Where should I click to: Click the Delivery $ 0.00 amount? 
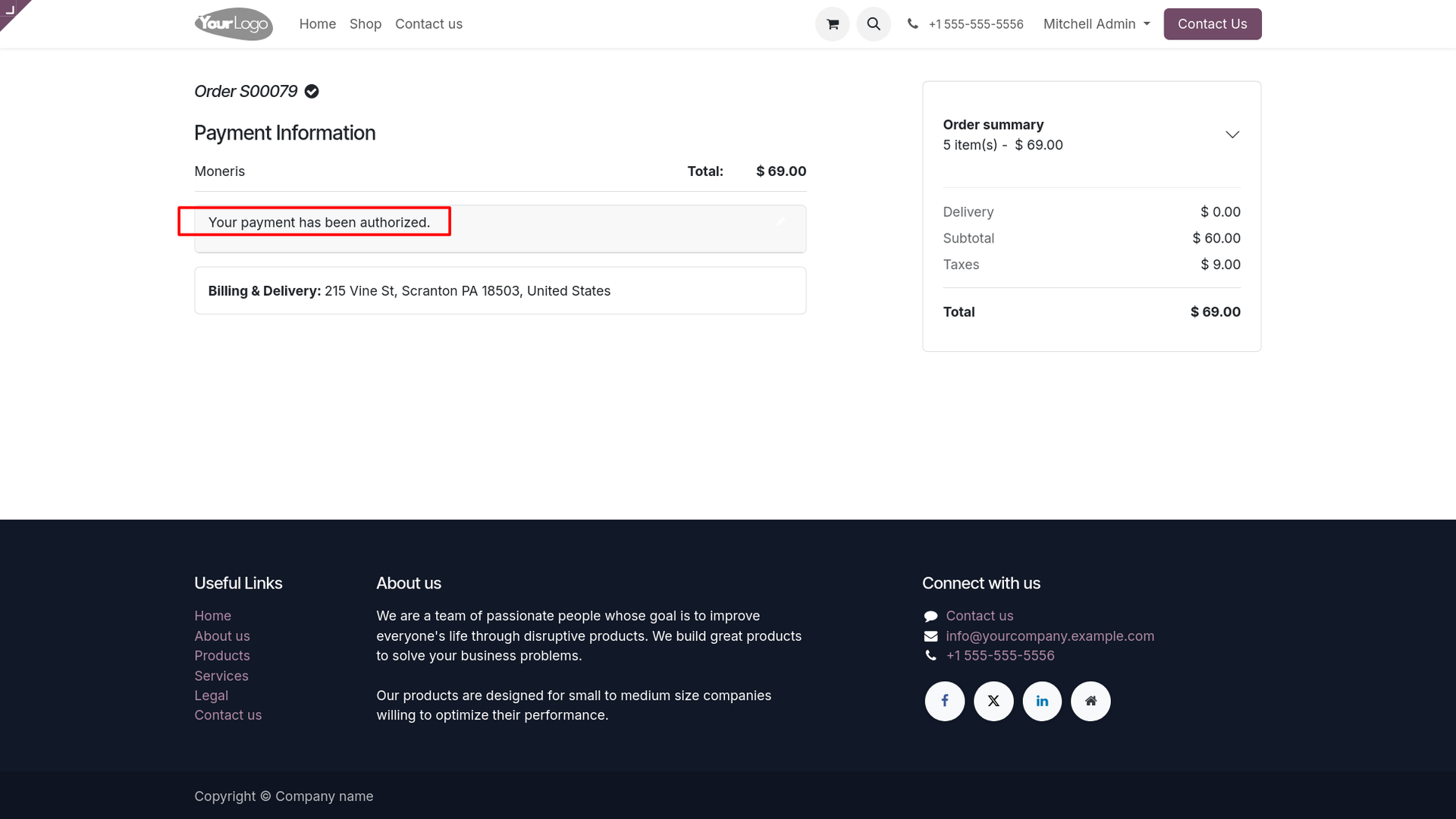(x=1220, y=212)
